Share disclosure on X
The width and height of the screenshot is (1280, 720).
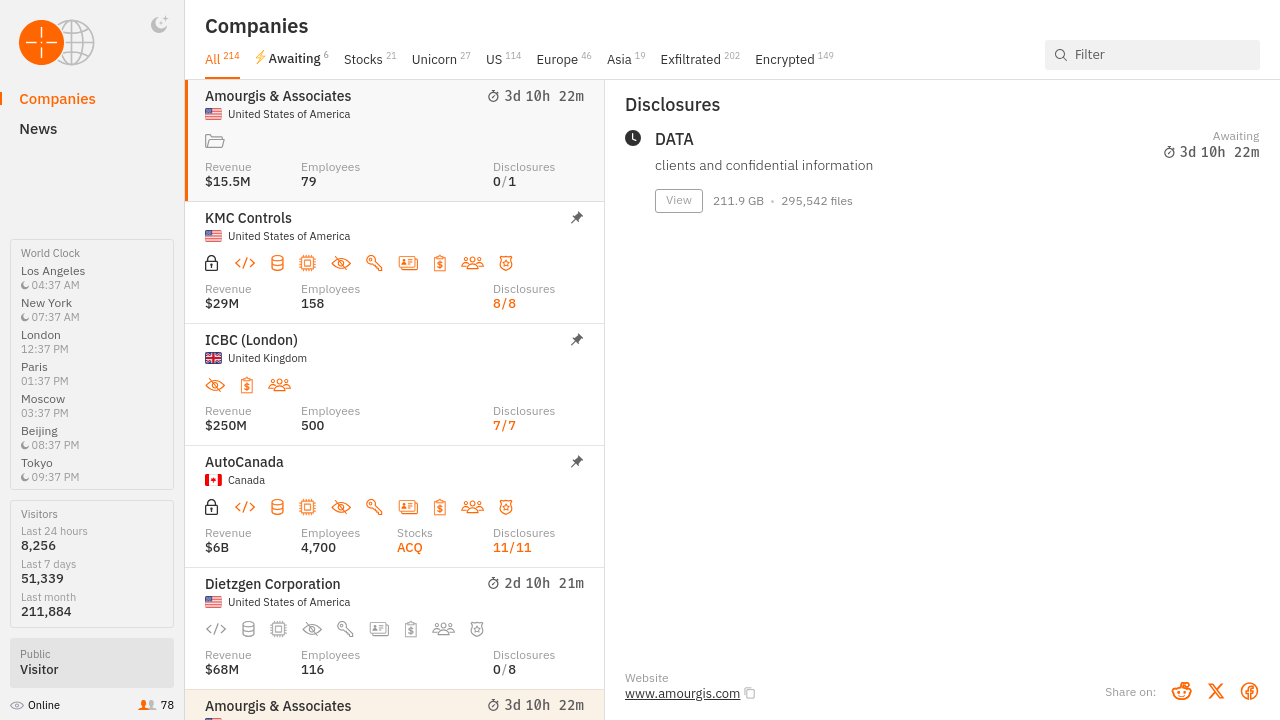[x=1216, y=691]
